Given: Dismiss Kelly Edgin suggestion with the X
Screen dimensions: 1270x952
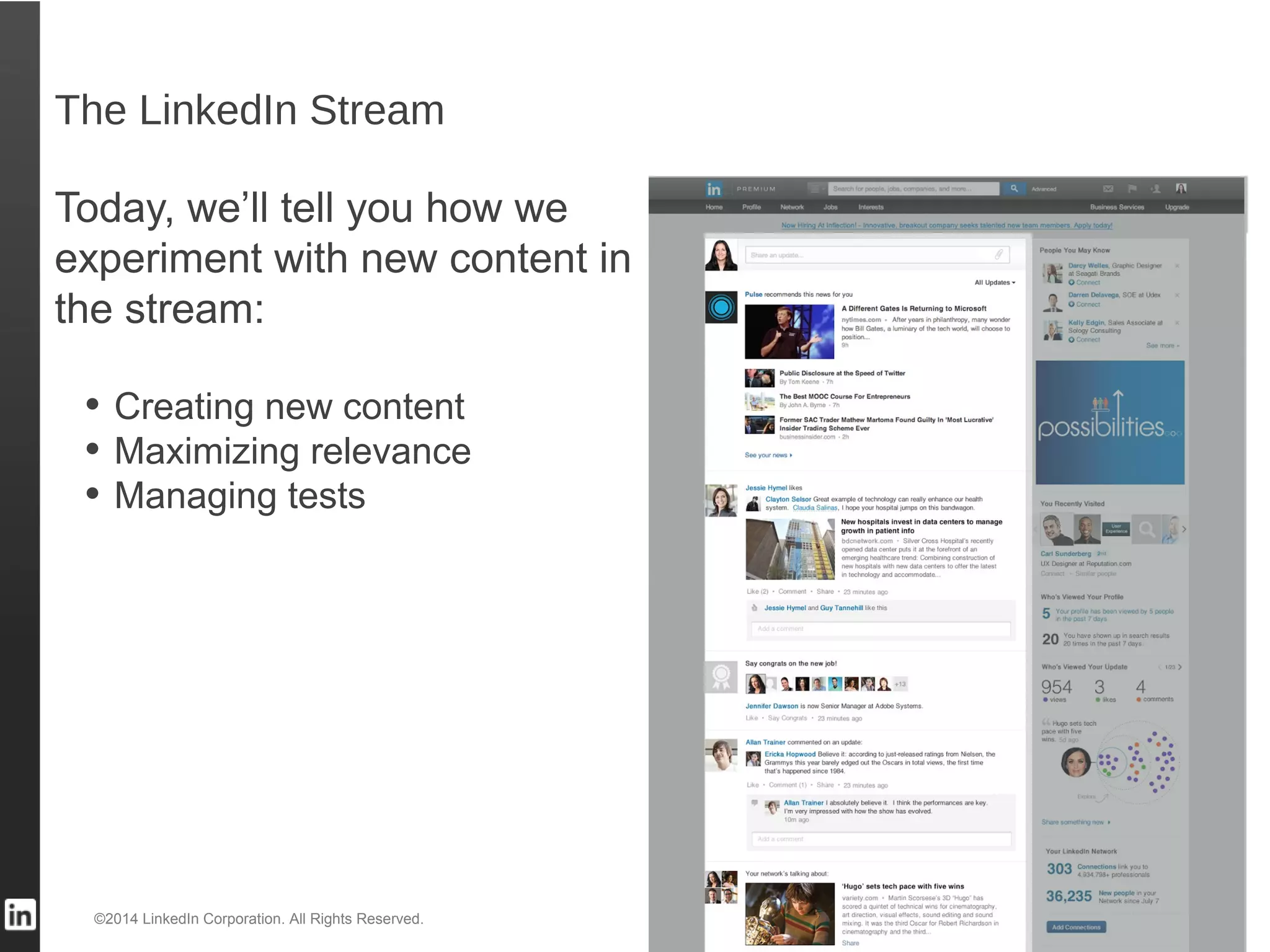Looking at the screenshot, I should pos(1176,323).
